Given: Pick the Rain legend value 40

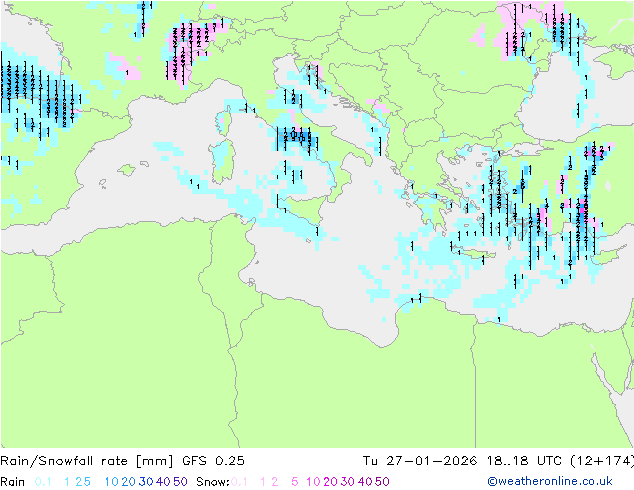Looking at the screenshot, I should [x=163, y=482].
